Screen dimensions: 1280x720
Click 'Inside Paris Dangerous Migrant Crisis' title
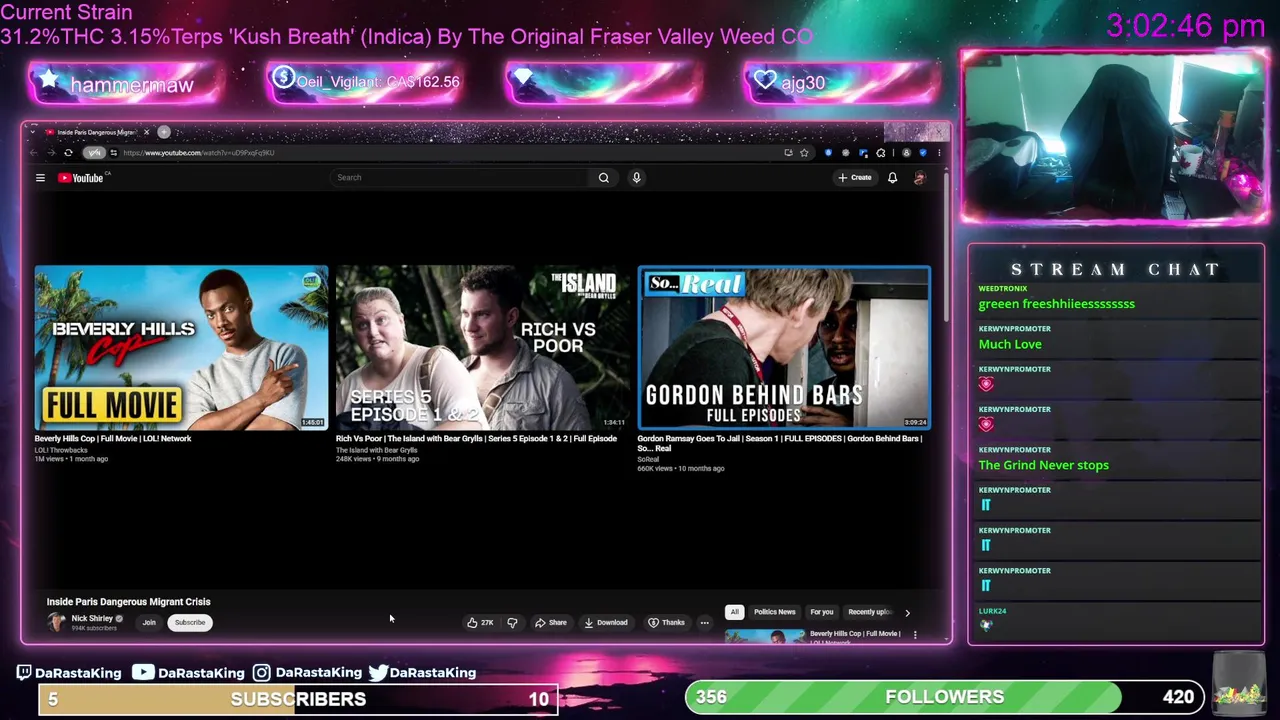(x=128, y=602)
